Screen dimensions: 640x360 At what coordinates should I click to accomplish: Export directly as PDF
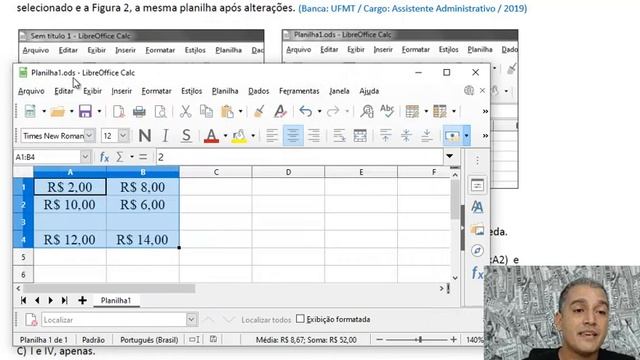click(x=118, y=111)
